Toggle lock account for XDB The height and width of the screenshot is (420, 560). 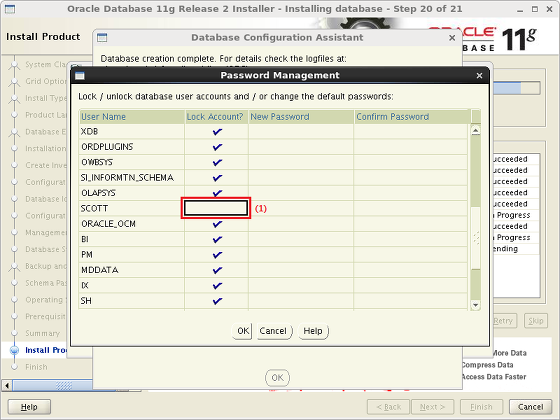point(216,131)
